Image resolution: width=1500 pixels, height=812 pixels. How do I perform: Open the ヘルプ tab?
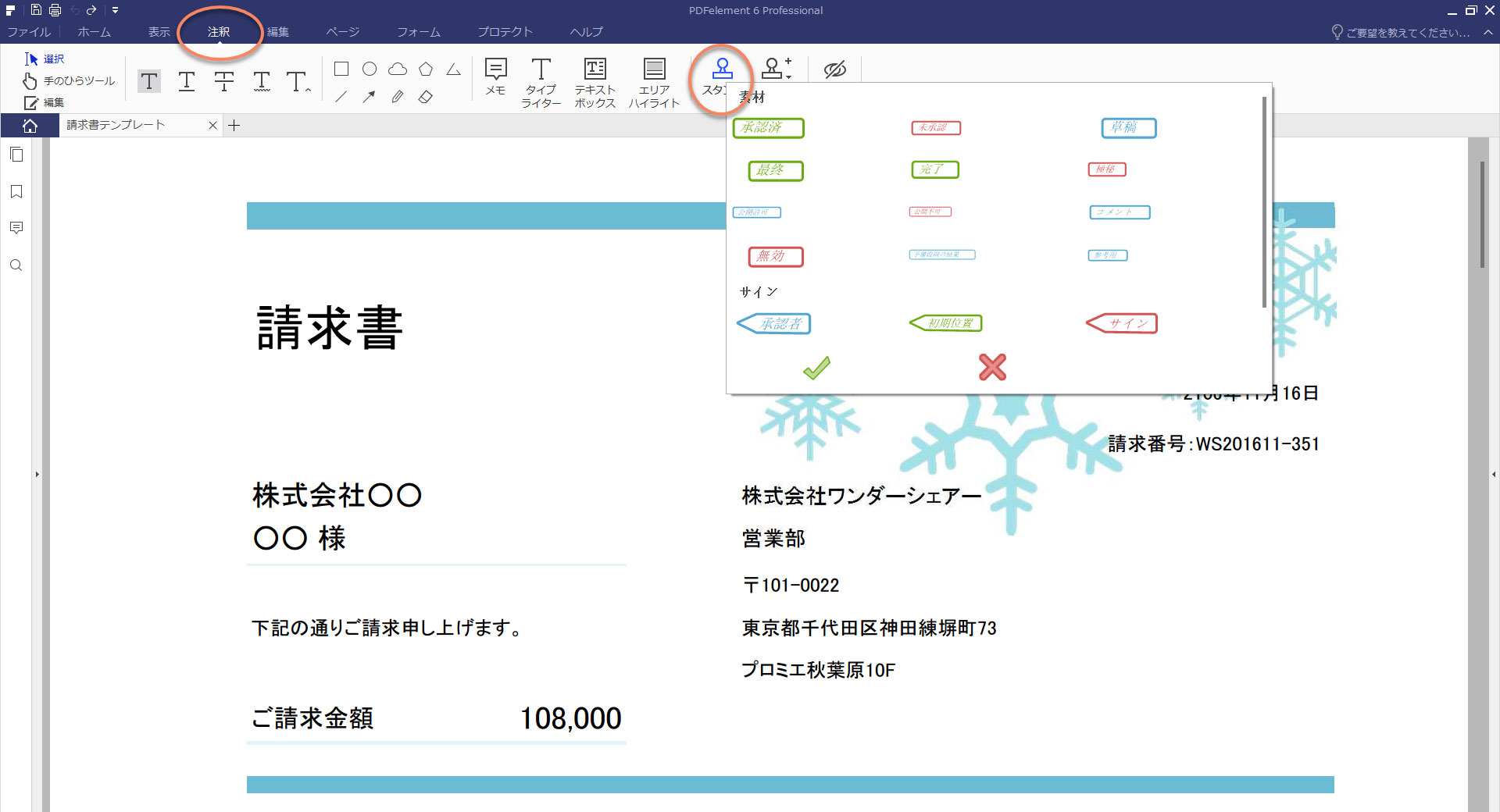(x=587, y=32)
